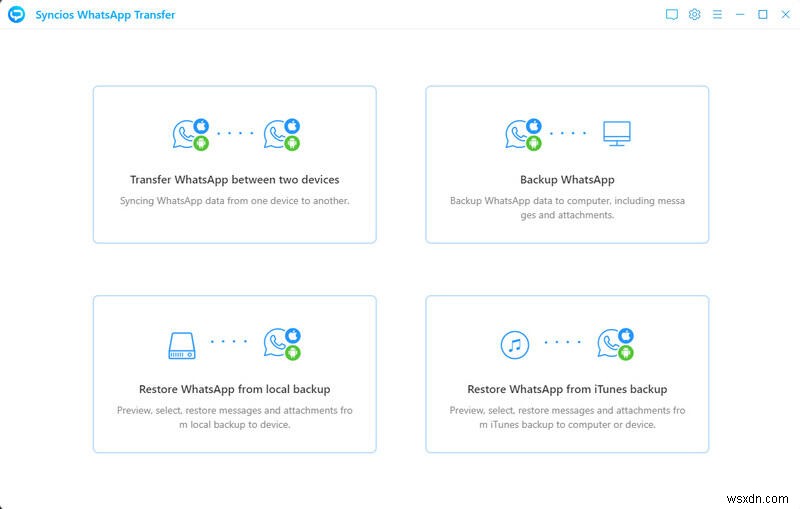Select Restore WhatsApp from iTunes backup
The height and width of the screenshot is (509, 800).
click(567, 389)
